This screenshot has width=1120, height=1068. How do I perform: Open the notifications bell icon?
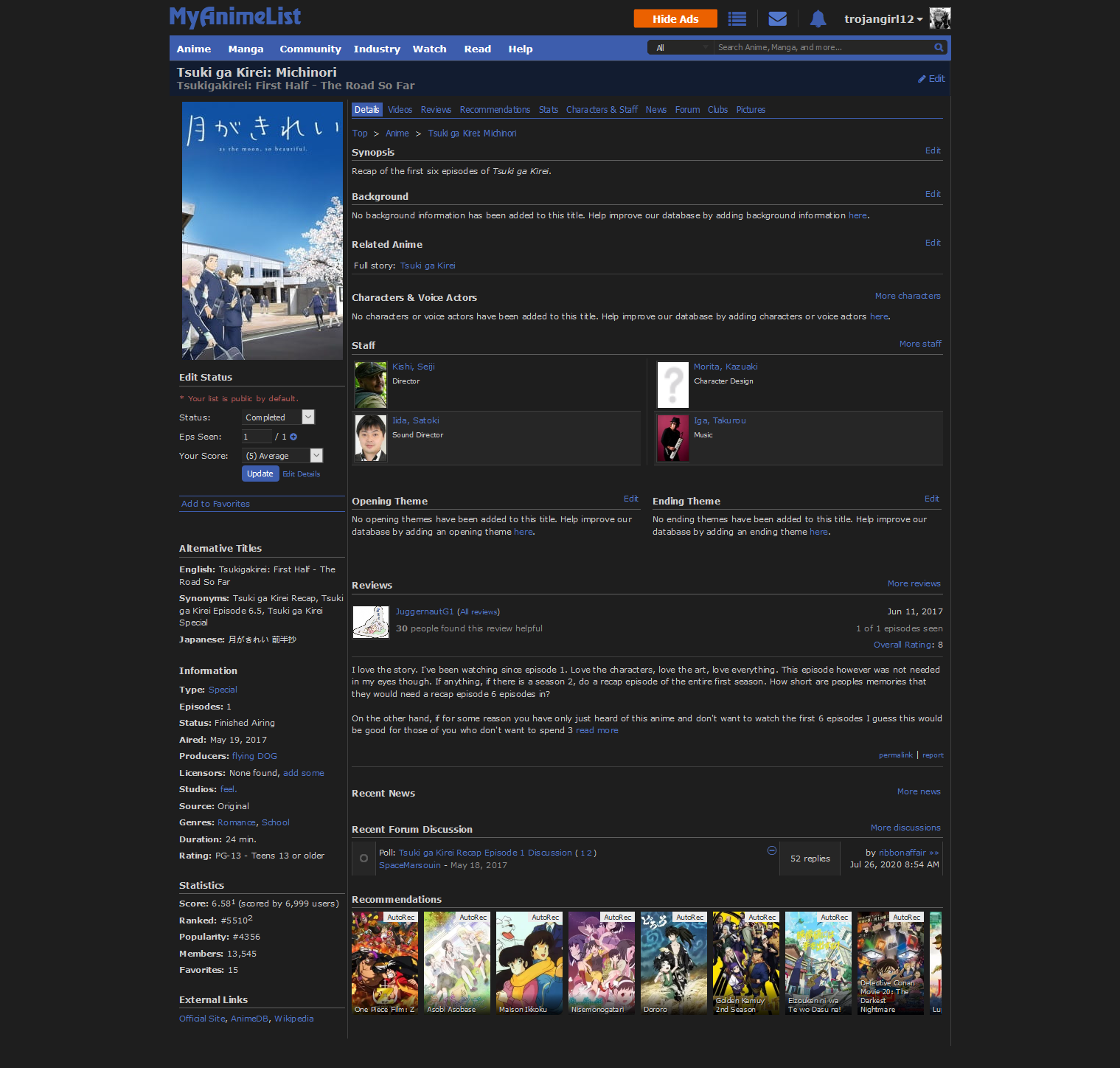818,19
